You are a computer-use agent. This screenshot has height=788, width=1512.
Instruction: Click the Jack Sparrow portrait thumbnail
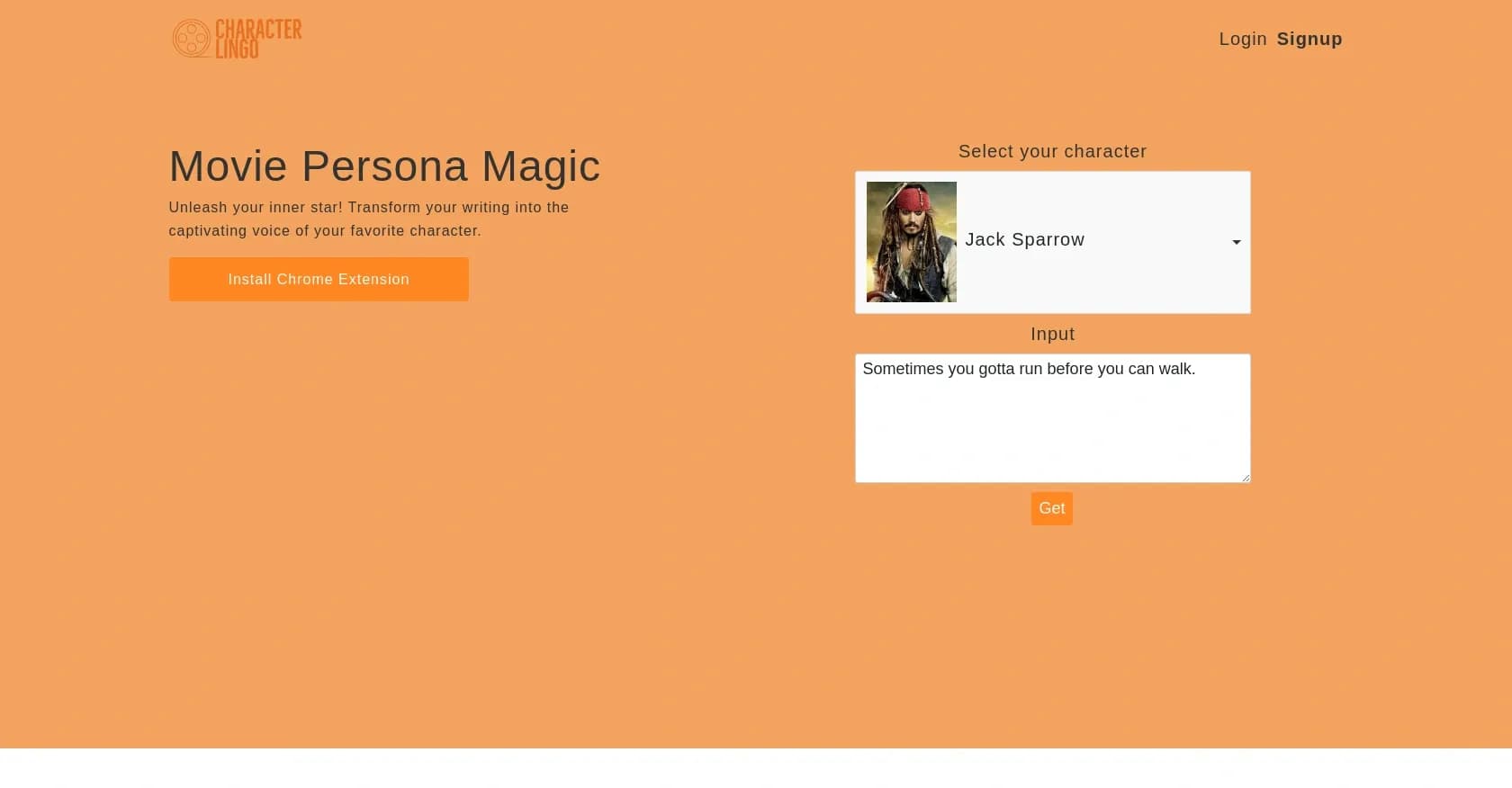(x=911, y=242)
